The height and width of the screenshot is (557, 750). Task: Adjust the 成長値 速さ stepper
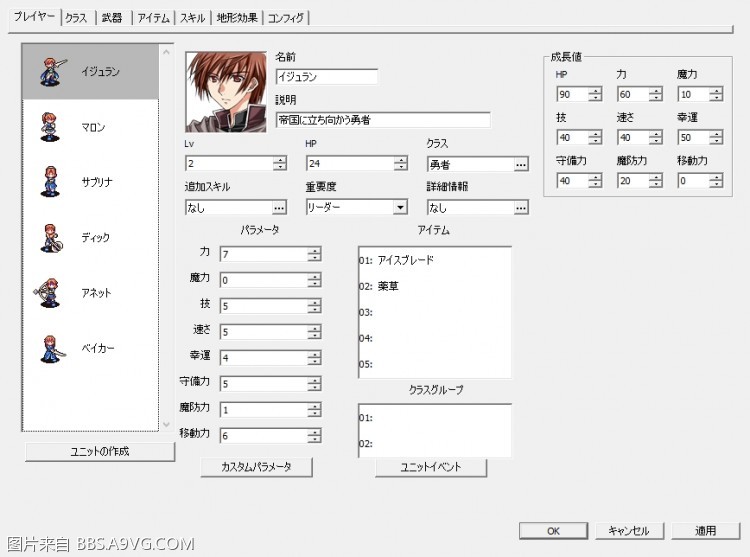[656, 138]
